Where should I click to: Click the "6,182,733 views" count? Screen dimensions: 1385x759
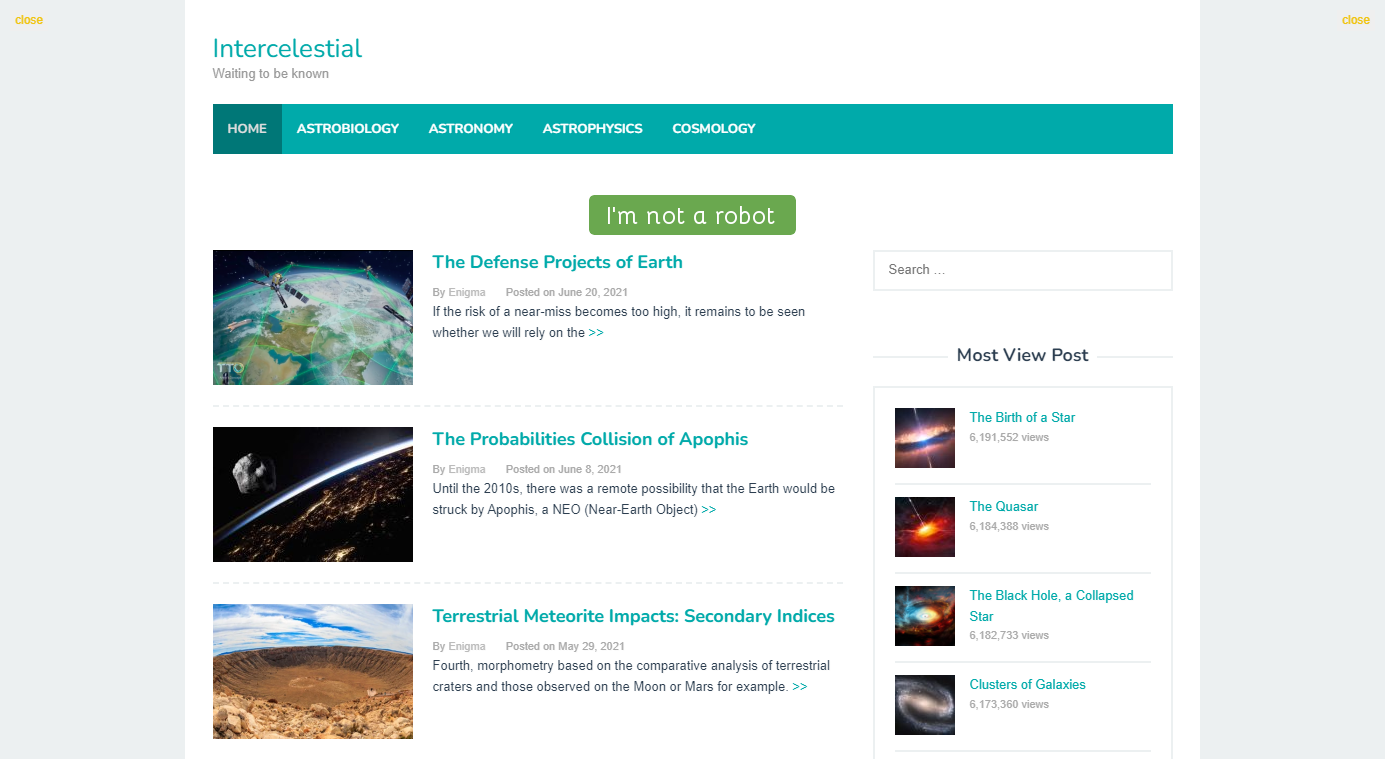pyautogui.click(x=1009, y=635)
